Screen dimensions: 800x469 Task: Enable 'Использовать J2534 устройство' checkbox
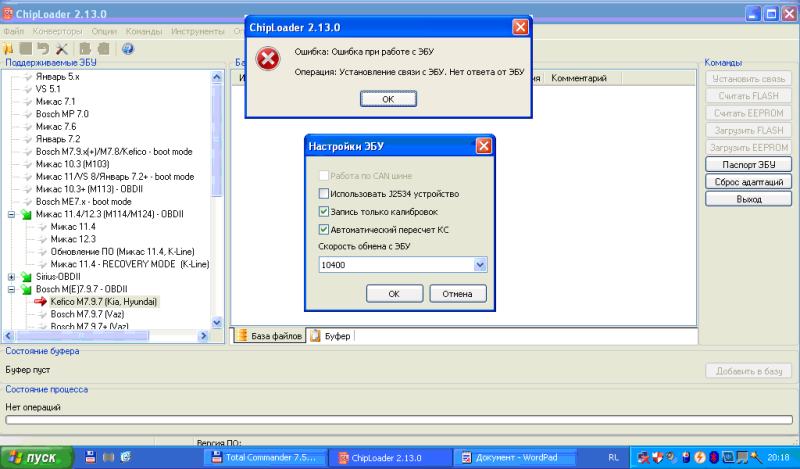click(323, 193)
